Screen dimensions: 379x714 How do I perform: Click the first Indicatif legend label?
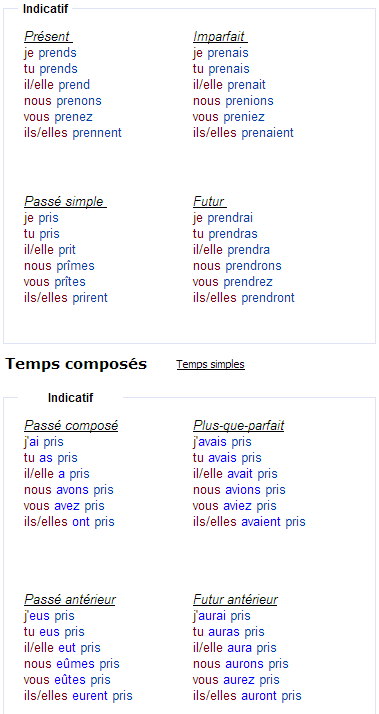click(x=45, y=9)
